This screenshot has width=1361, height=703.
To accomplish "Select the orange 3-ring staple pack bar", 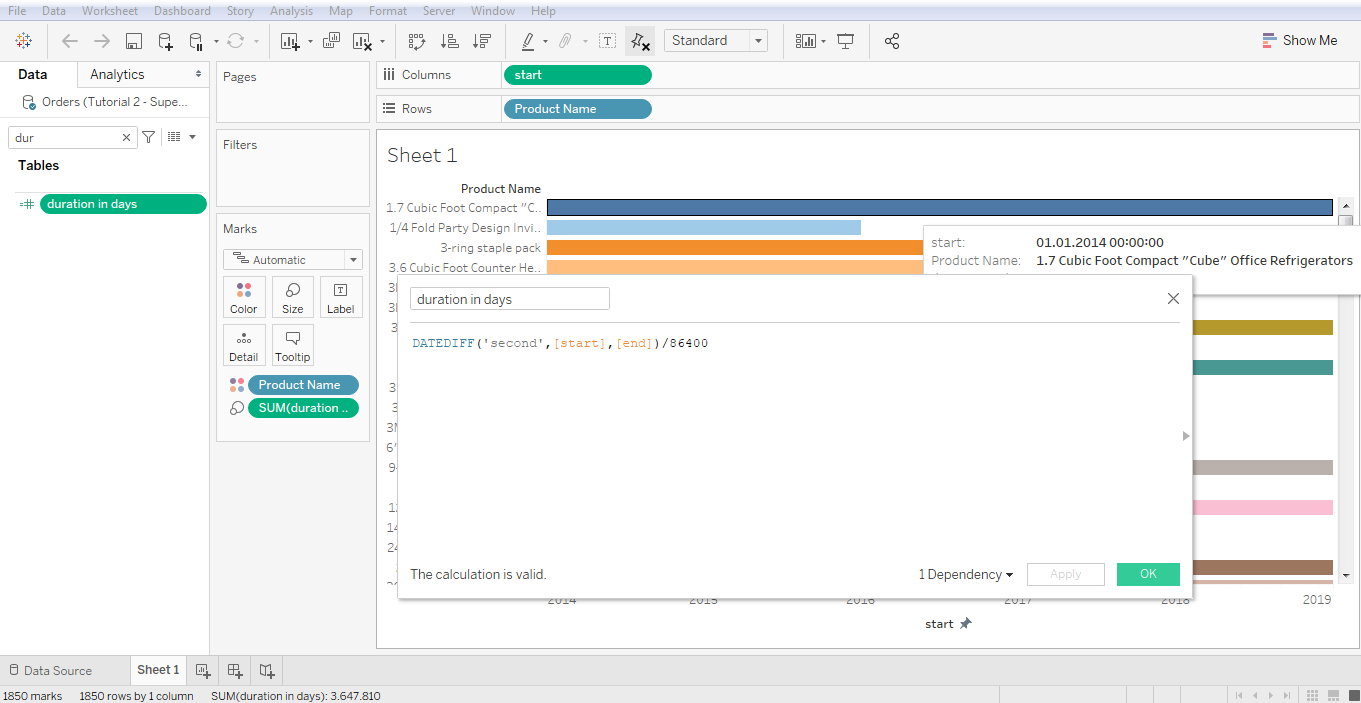I will (735, 247).
